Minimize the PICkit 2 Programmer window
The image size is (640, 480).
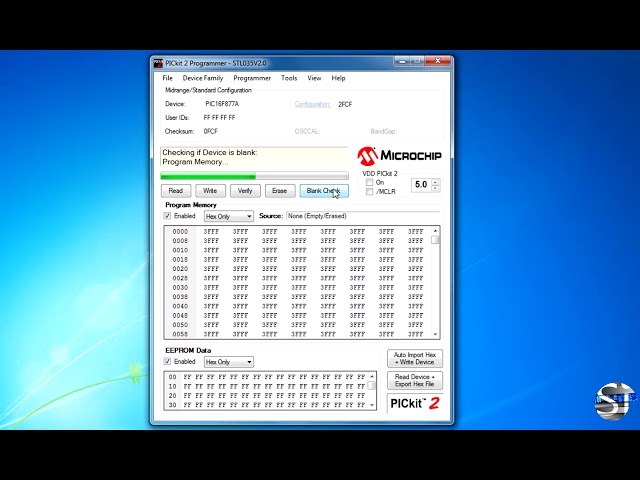tap(402, 61)
